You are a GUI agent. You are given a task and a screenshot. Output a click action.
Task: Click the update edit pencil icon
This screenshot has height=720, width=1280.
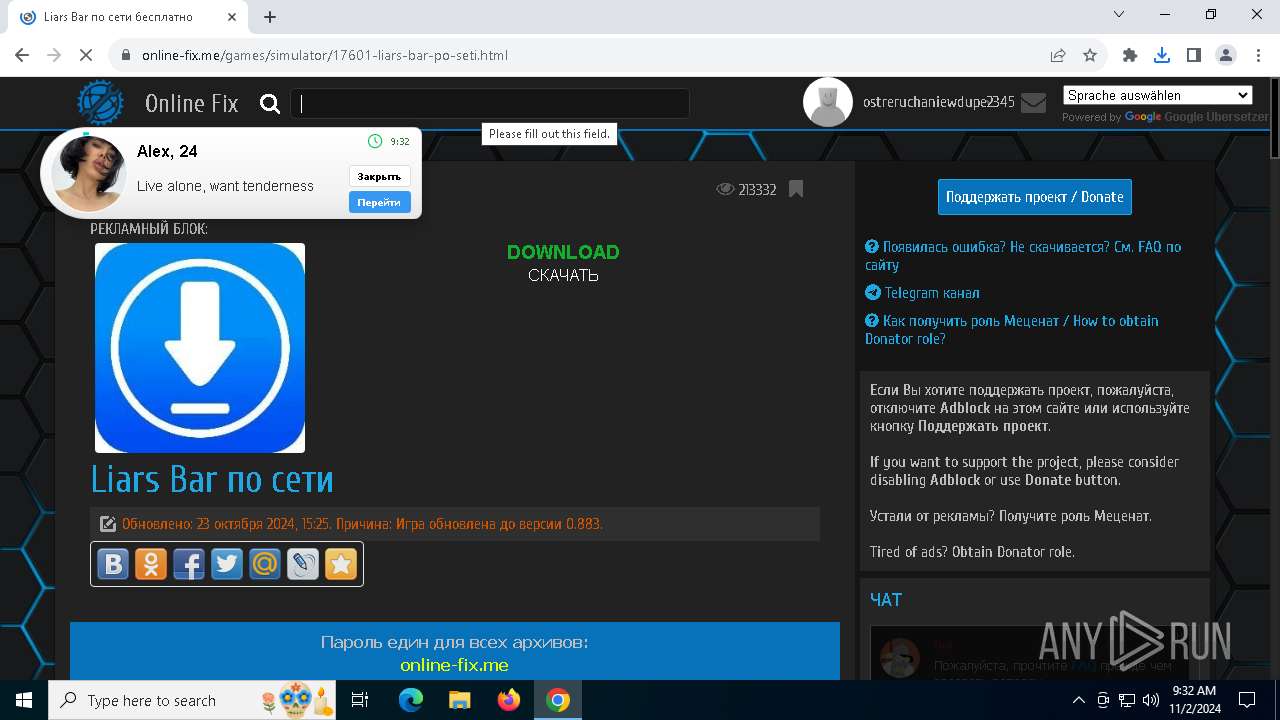coord(107,524)
